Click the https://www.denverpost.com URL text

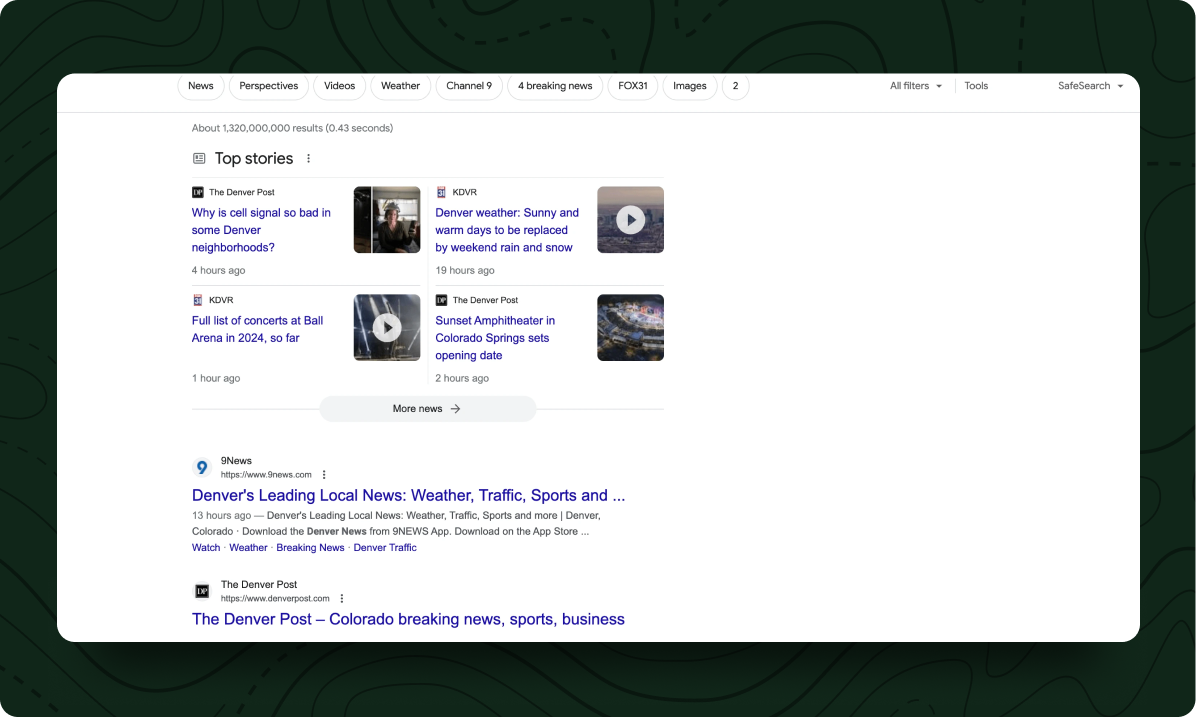click(x=275, y=599)
